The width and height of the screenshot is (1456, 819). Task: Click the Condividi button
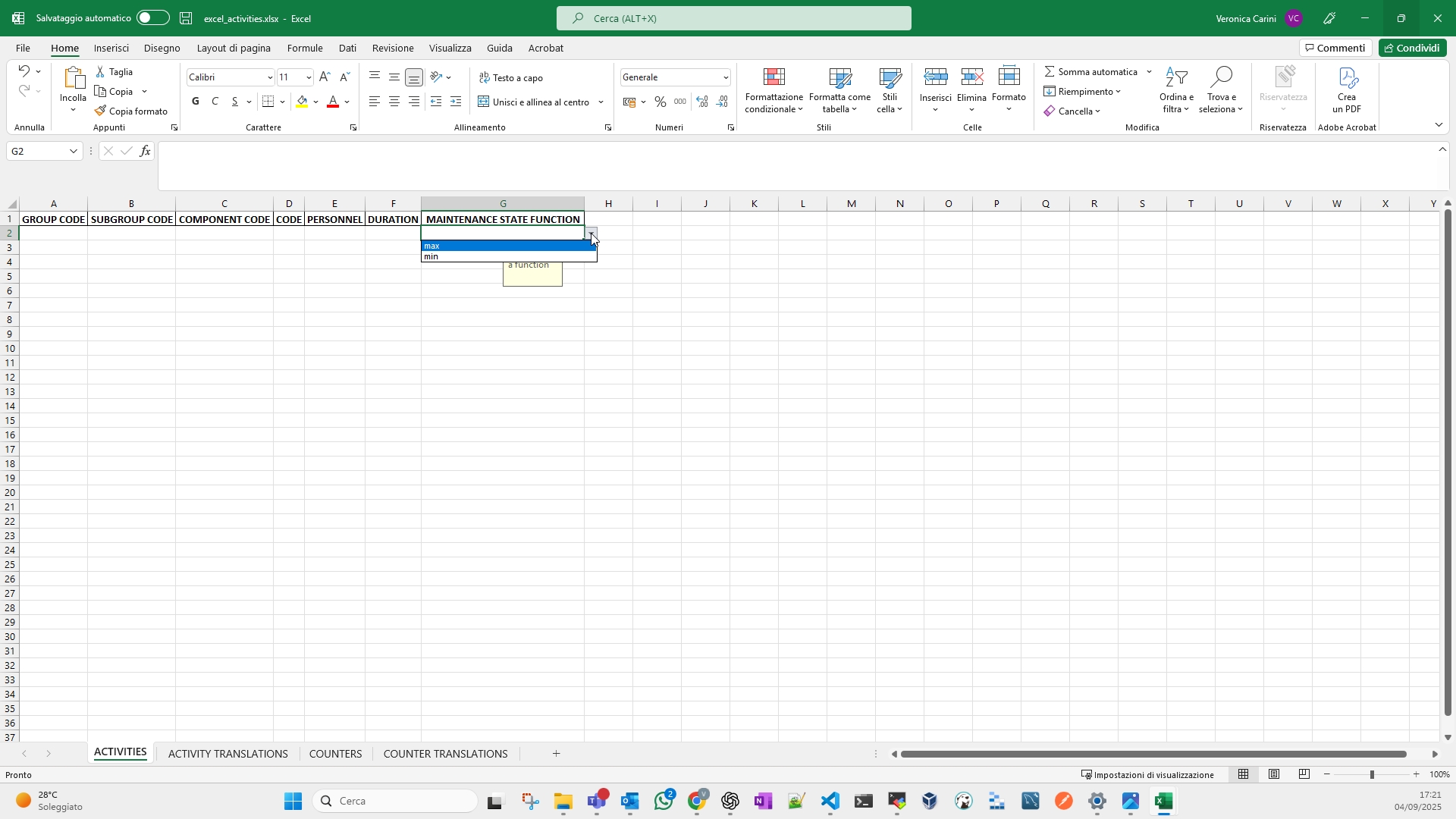1412,48
